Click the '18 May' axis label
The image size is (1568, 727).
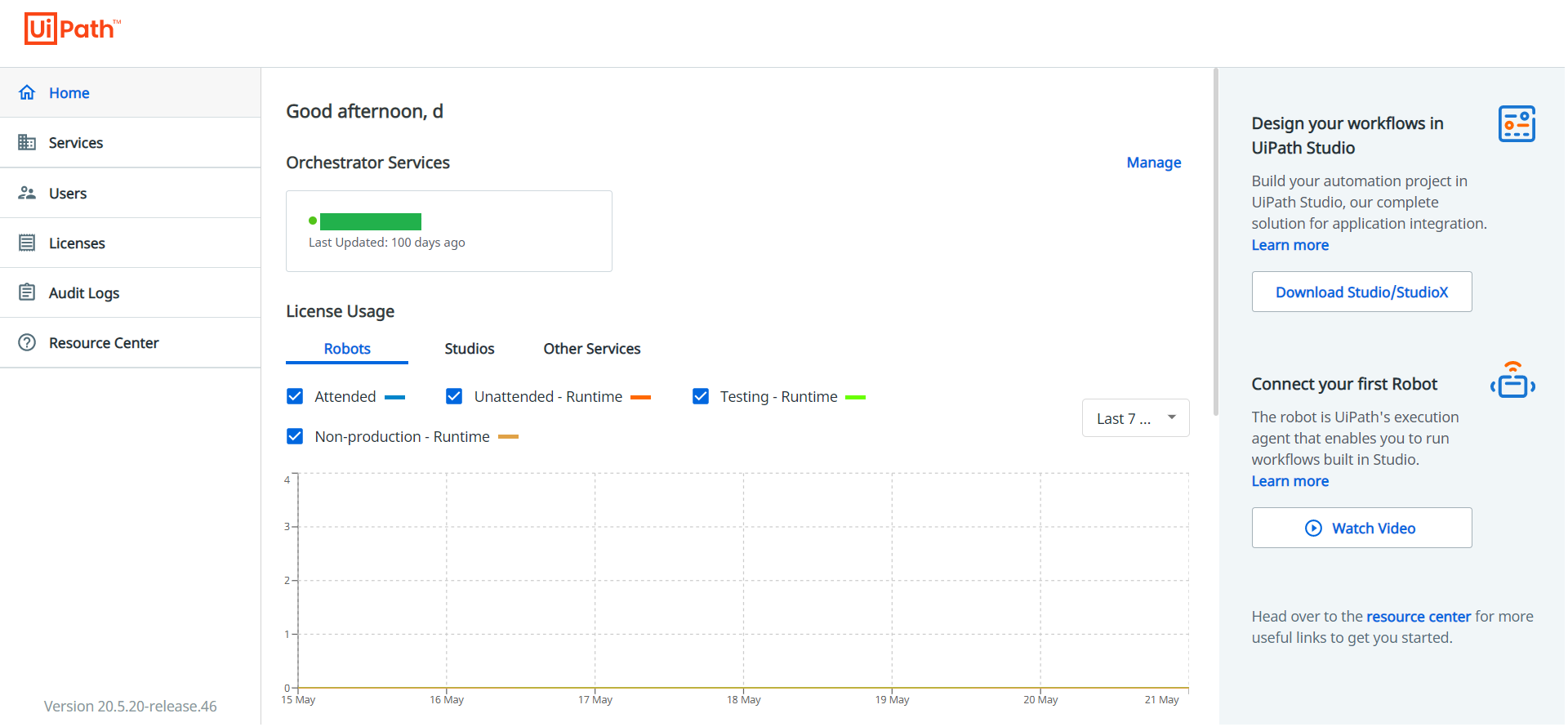(x=744, y=700)
